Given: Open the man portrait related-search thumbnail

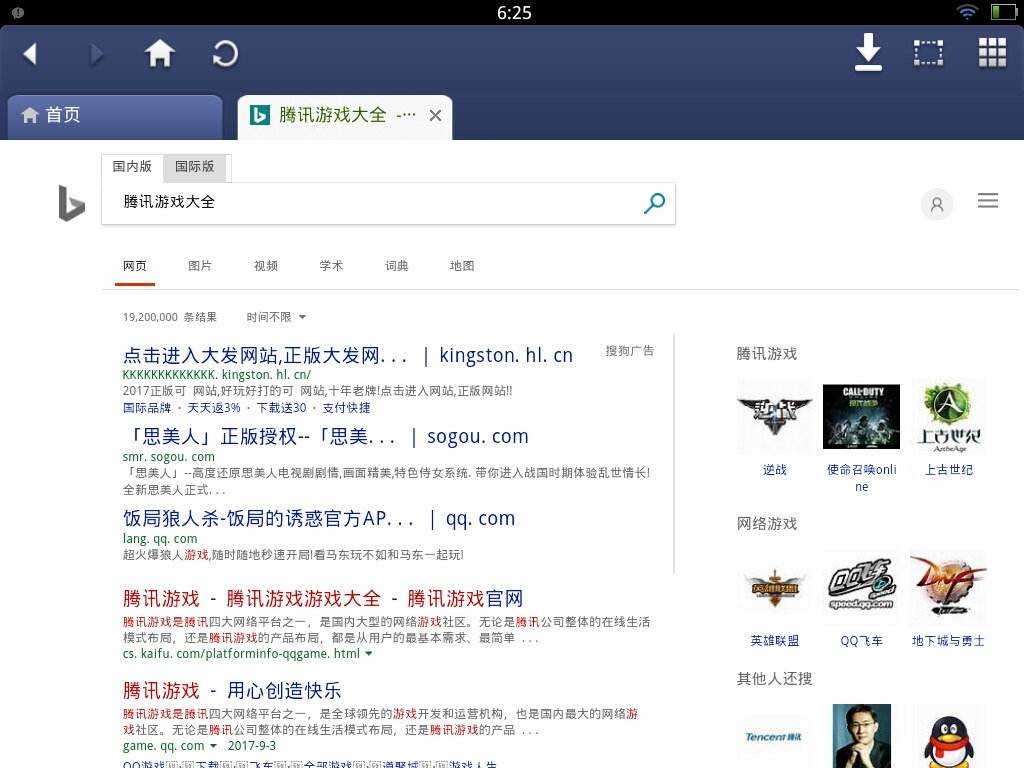Looking at the screenshot, I should point(861,737).
